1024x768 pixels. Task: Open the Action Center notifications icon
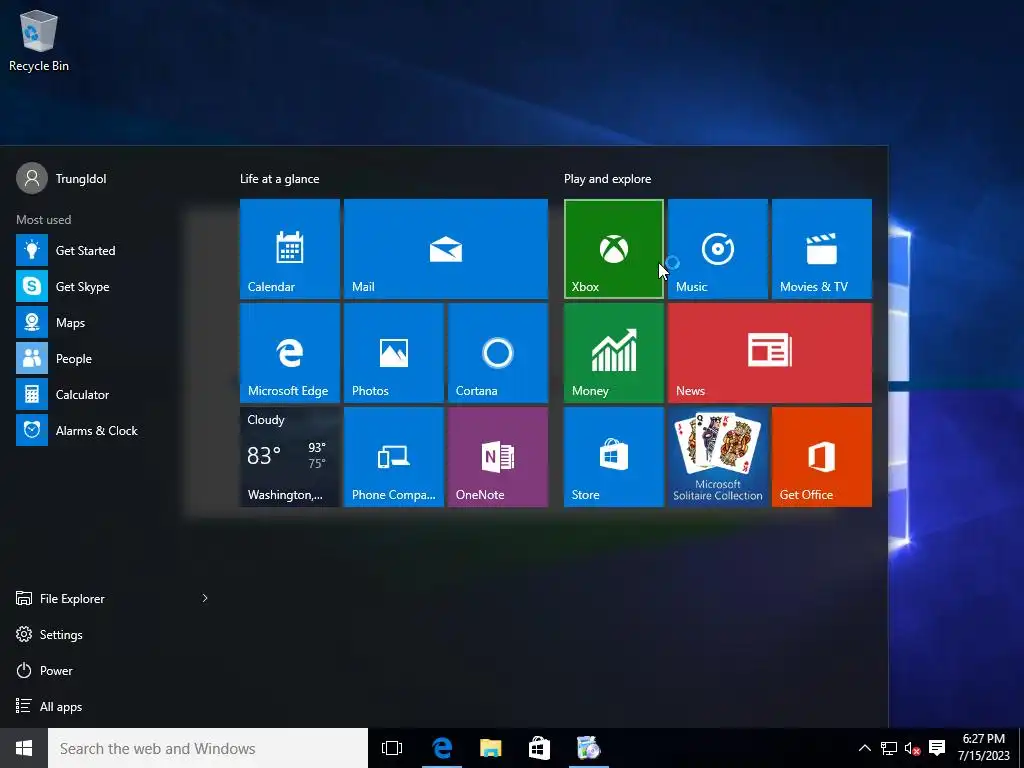point(937,748)
